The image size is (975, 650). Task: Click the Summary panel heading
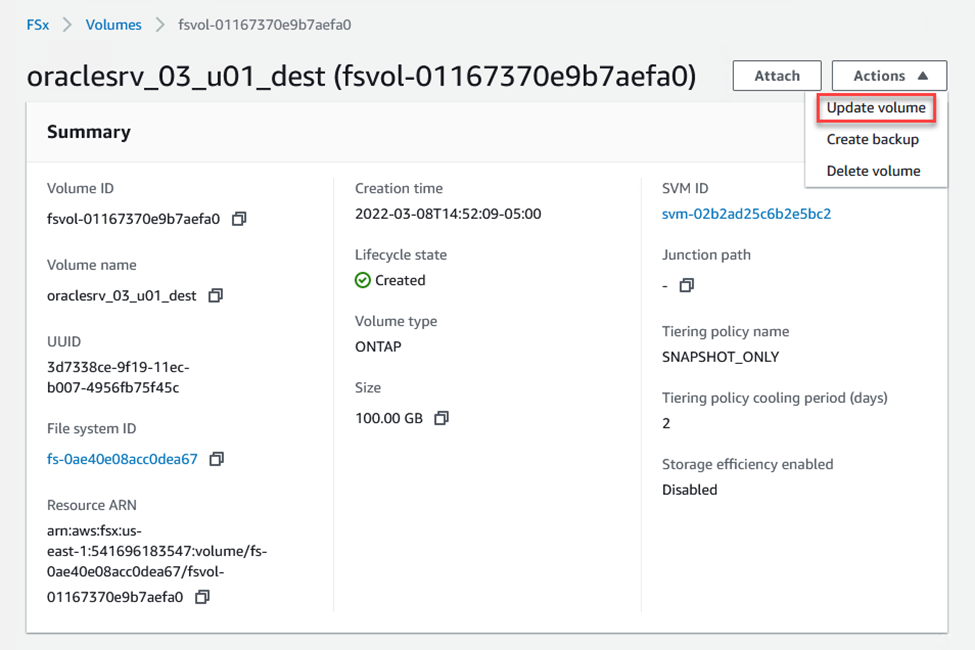tap(89, 132)
